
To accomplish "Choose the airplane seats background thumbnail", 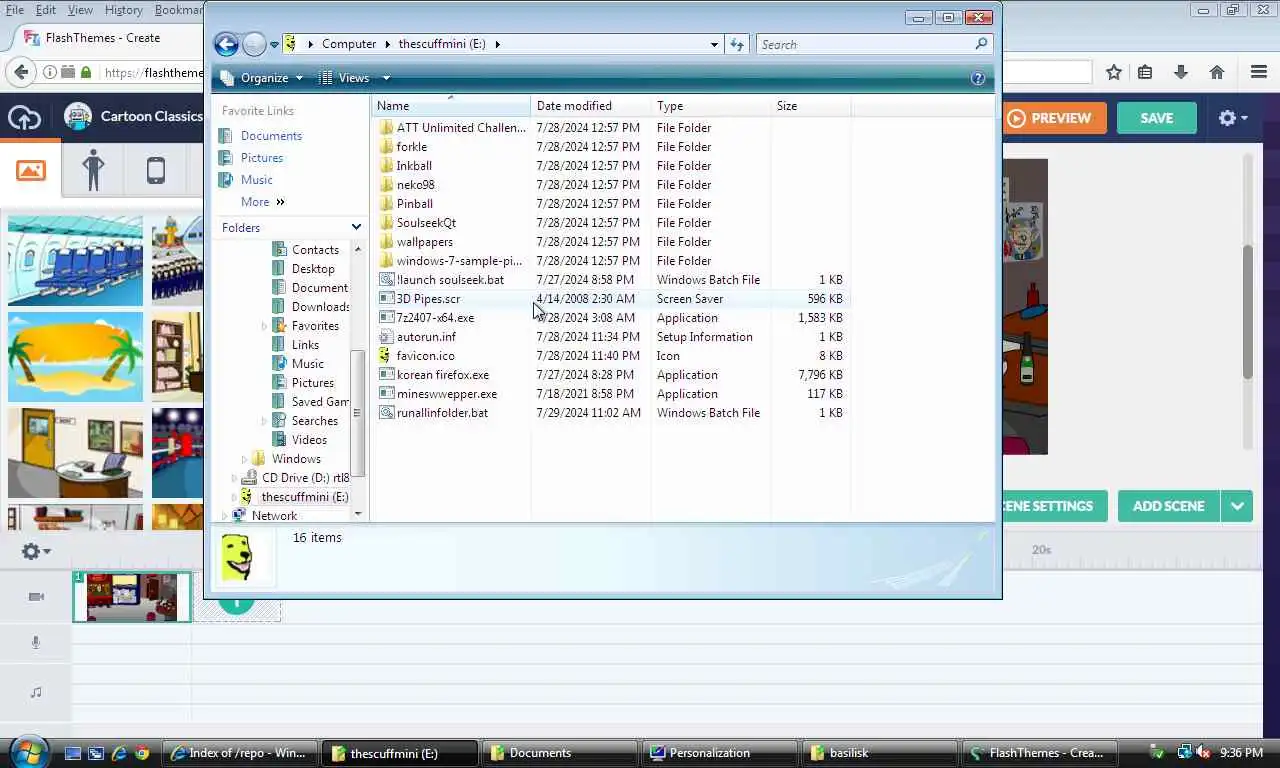I will 75,260.
